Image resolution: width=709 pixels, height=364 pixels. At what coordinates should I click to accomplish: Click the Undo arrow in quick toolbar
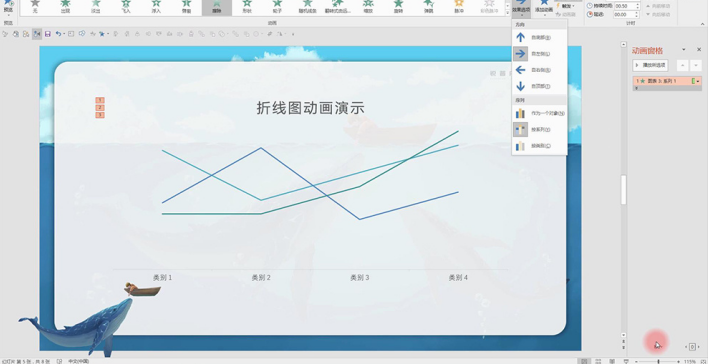click(x=58, y=34)
